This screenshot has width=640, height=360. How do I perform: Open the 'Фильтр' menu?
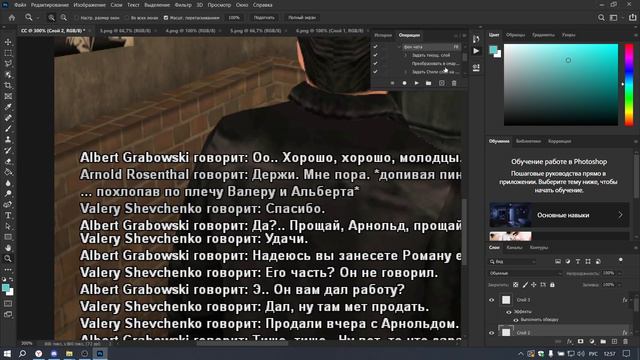183,5
